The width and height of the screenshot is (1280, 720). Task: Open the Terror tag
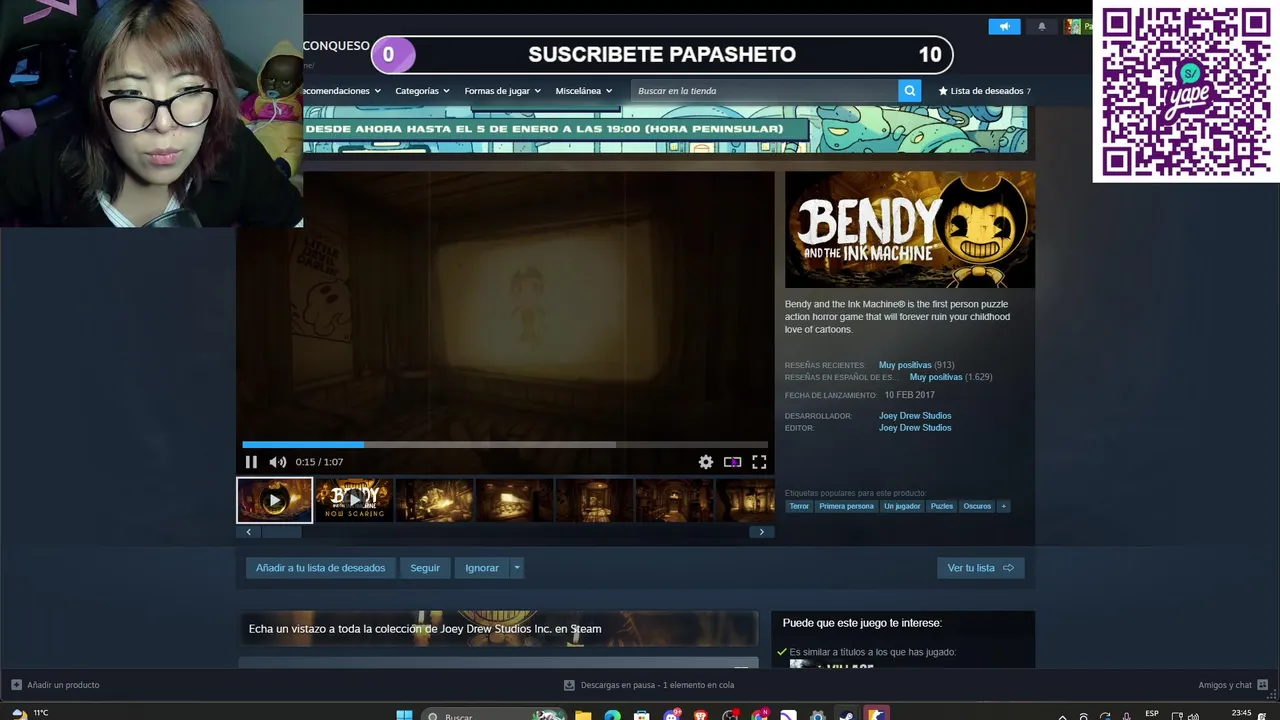799,506
